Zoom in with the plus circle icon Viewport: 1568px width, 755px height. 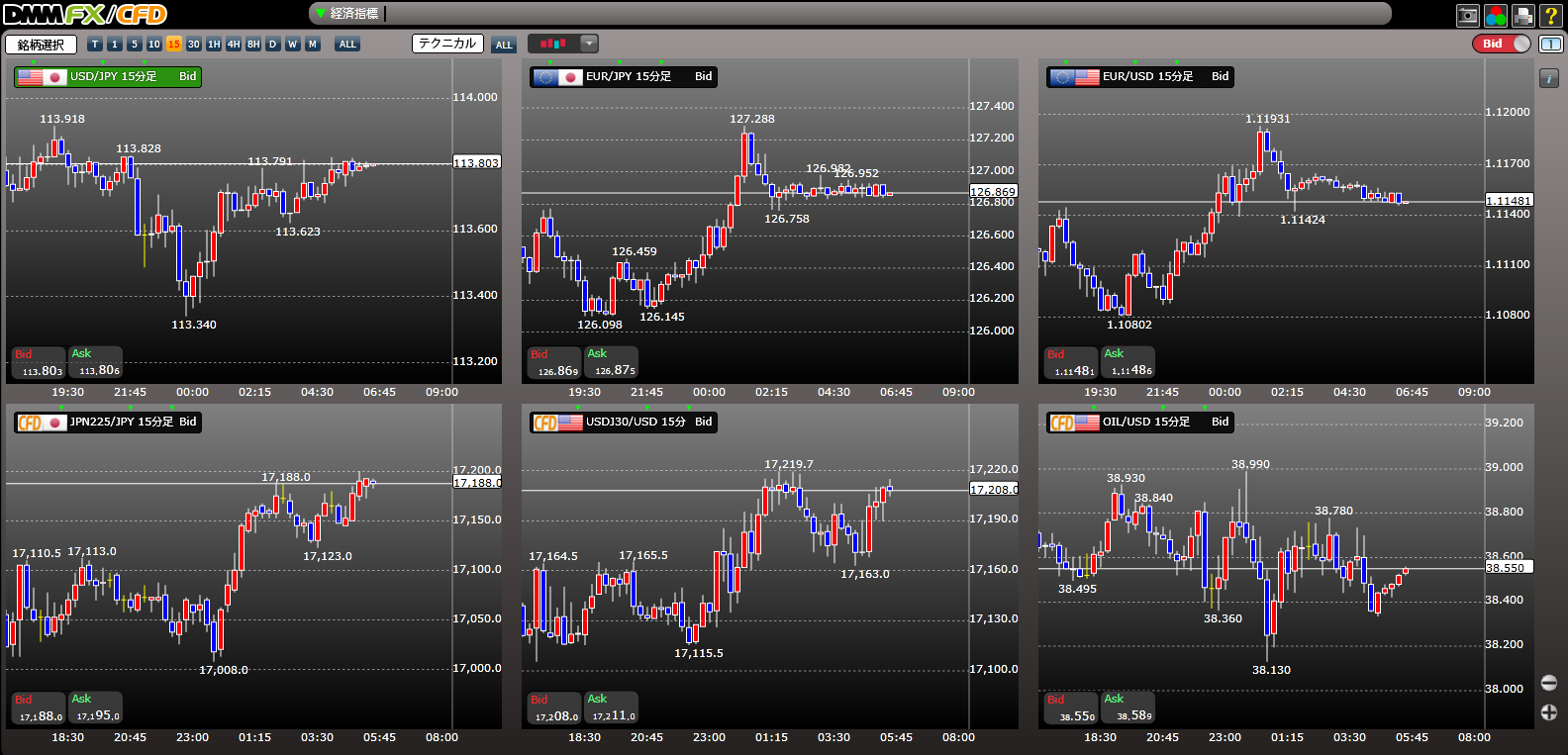coord(1549,712)
